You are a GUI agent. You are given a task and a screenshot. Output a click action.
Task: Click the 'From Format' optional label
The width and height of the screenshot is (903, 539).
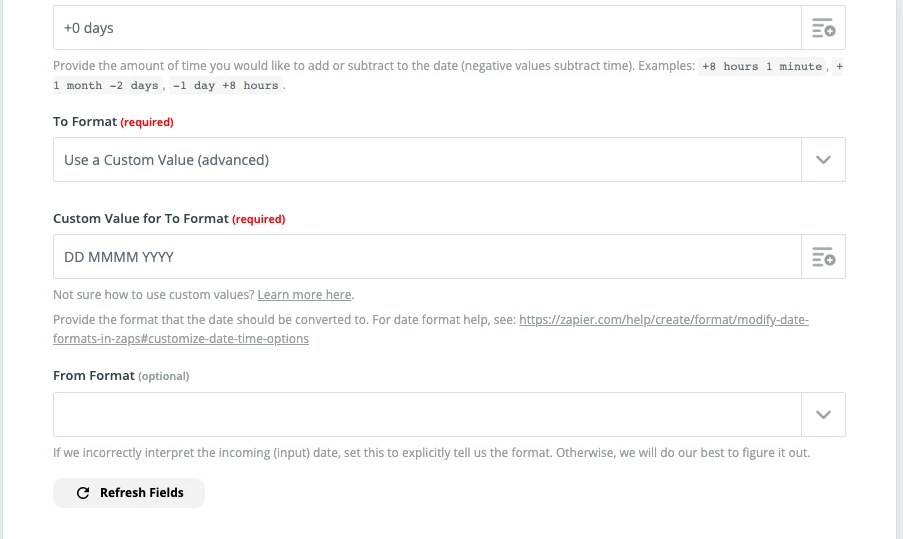121,375
